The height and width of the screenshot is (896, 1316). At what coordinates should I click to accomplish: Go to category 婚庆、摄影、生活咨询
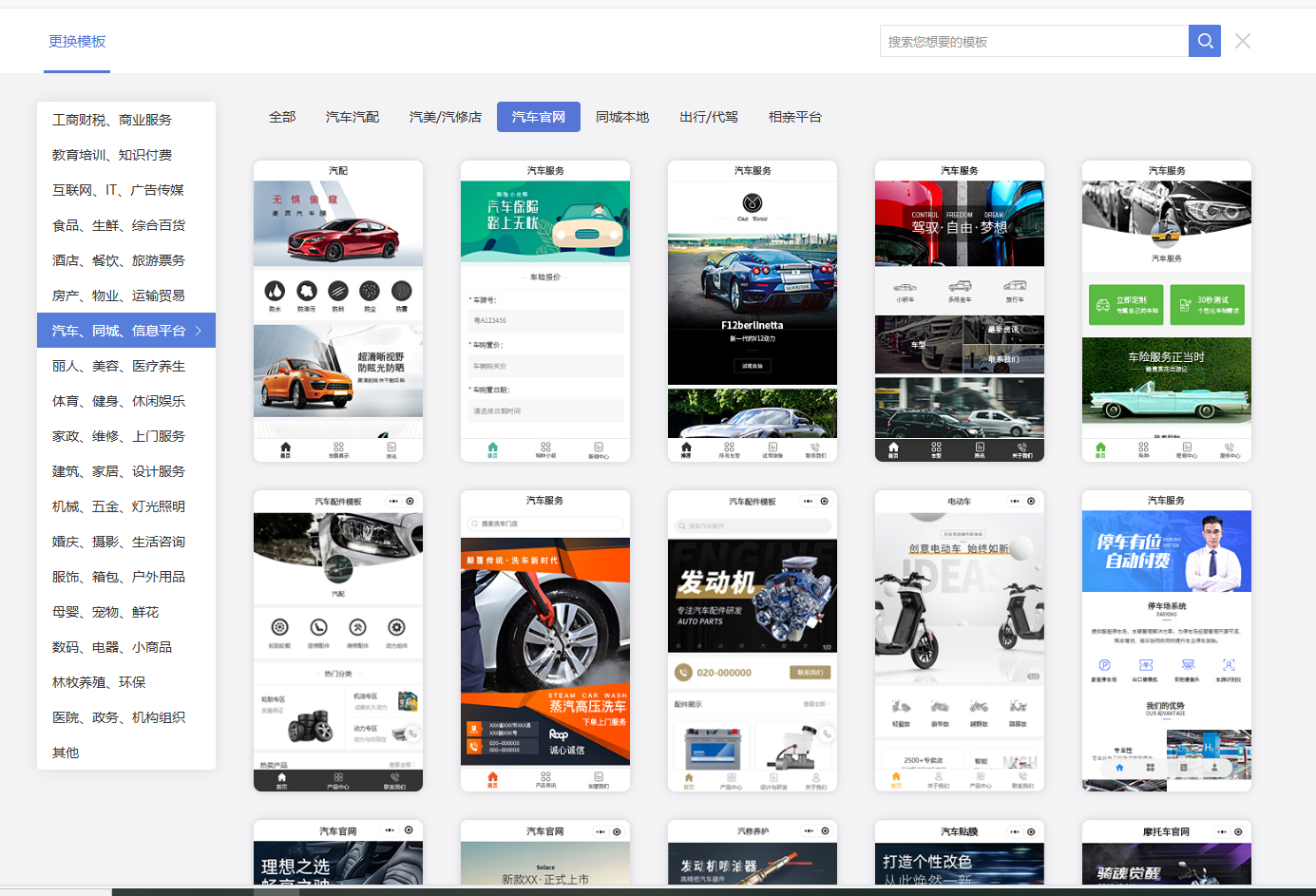tap(126, 542)
